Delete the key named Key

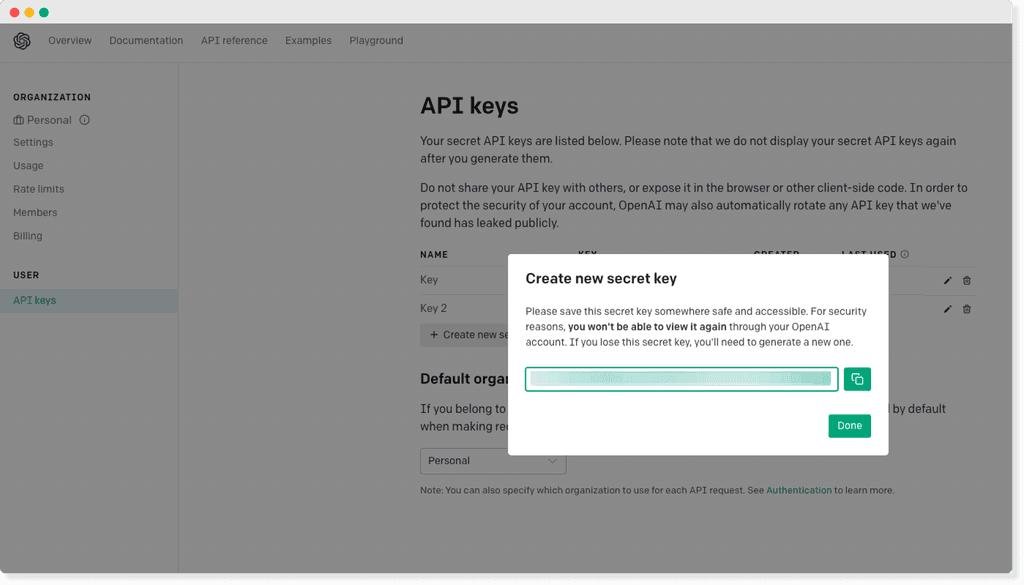coord(966,281)
